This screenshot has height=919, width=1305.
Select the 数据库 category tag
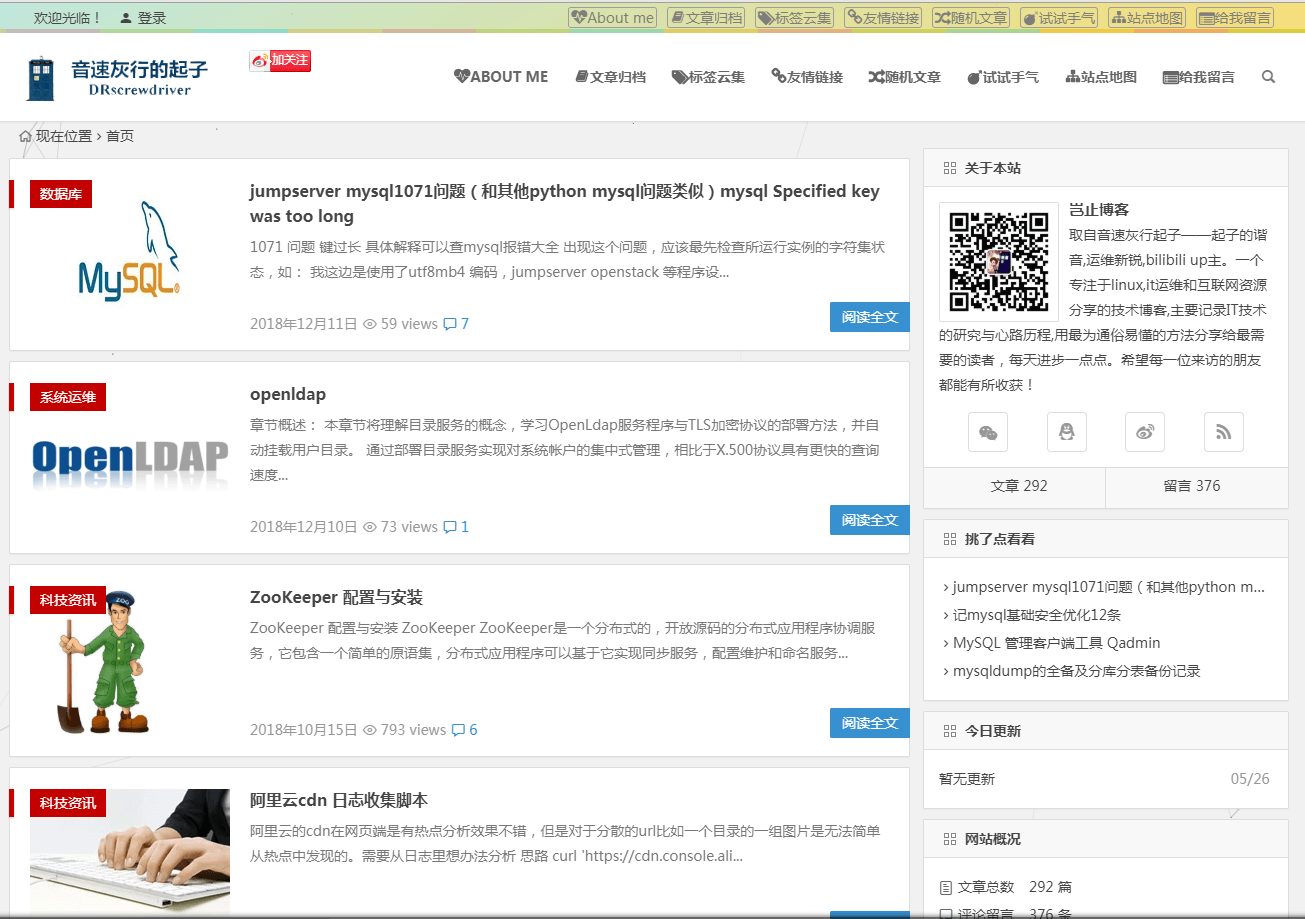60,194
